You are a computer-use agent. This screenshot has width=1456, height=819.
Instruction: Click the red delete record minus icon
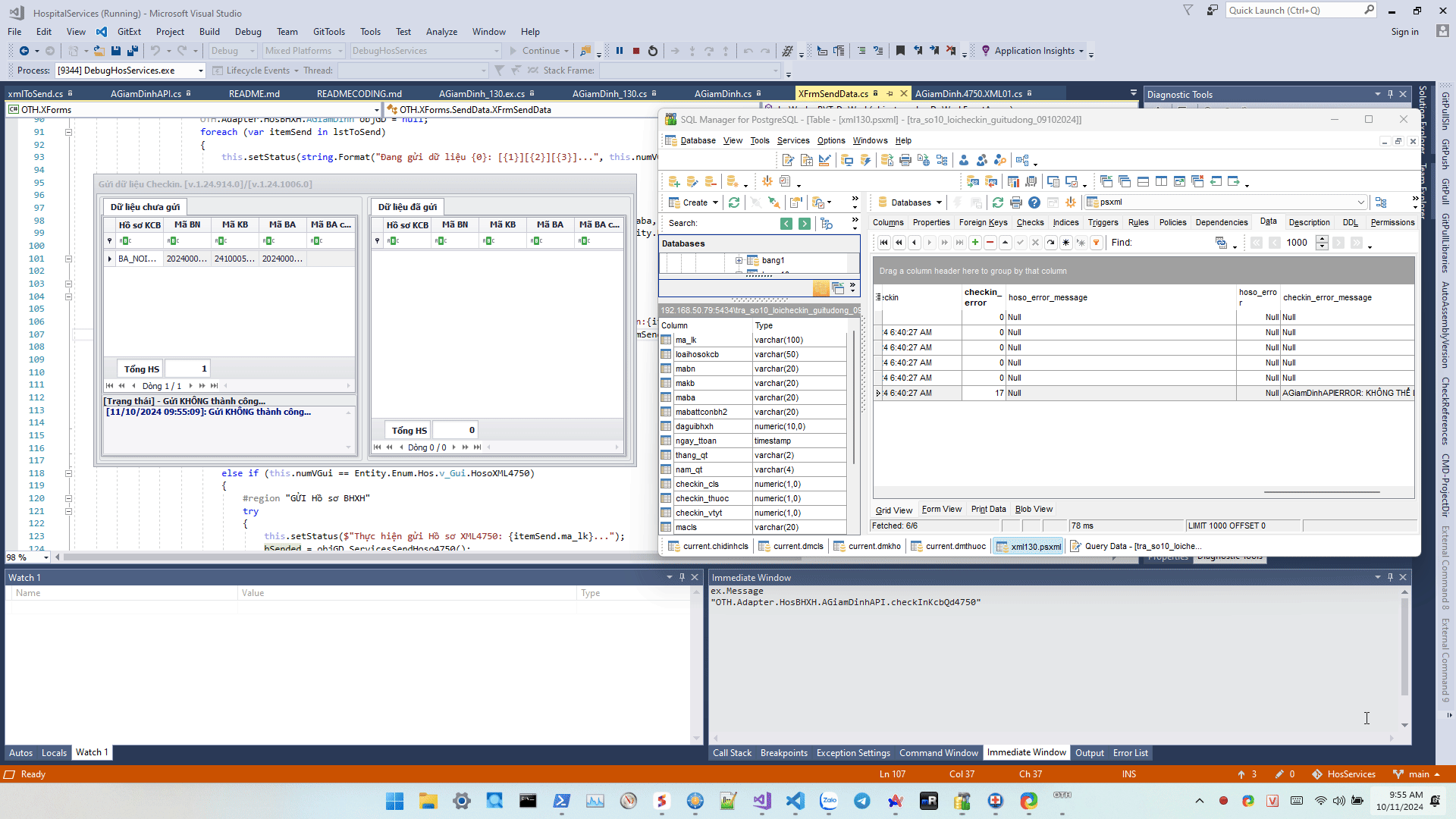pyautogui.click(x=990, y=243)
